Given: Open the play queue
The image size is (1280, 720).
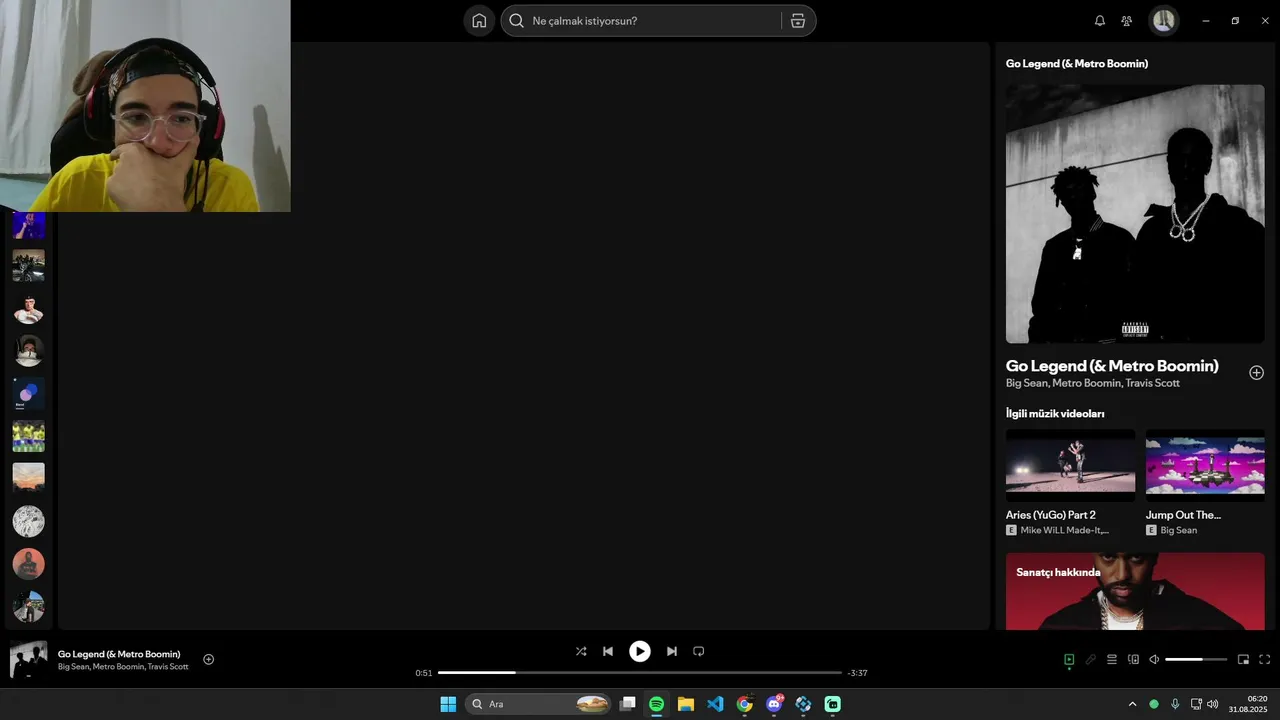Looking at the screenshot, I should pos(1111,659).
